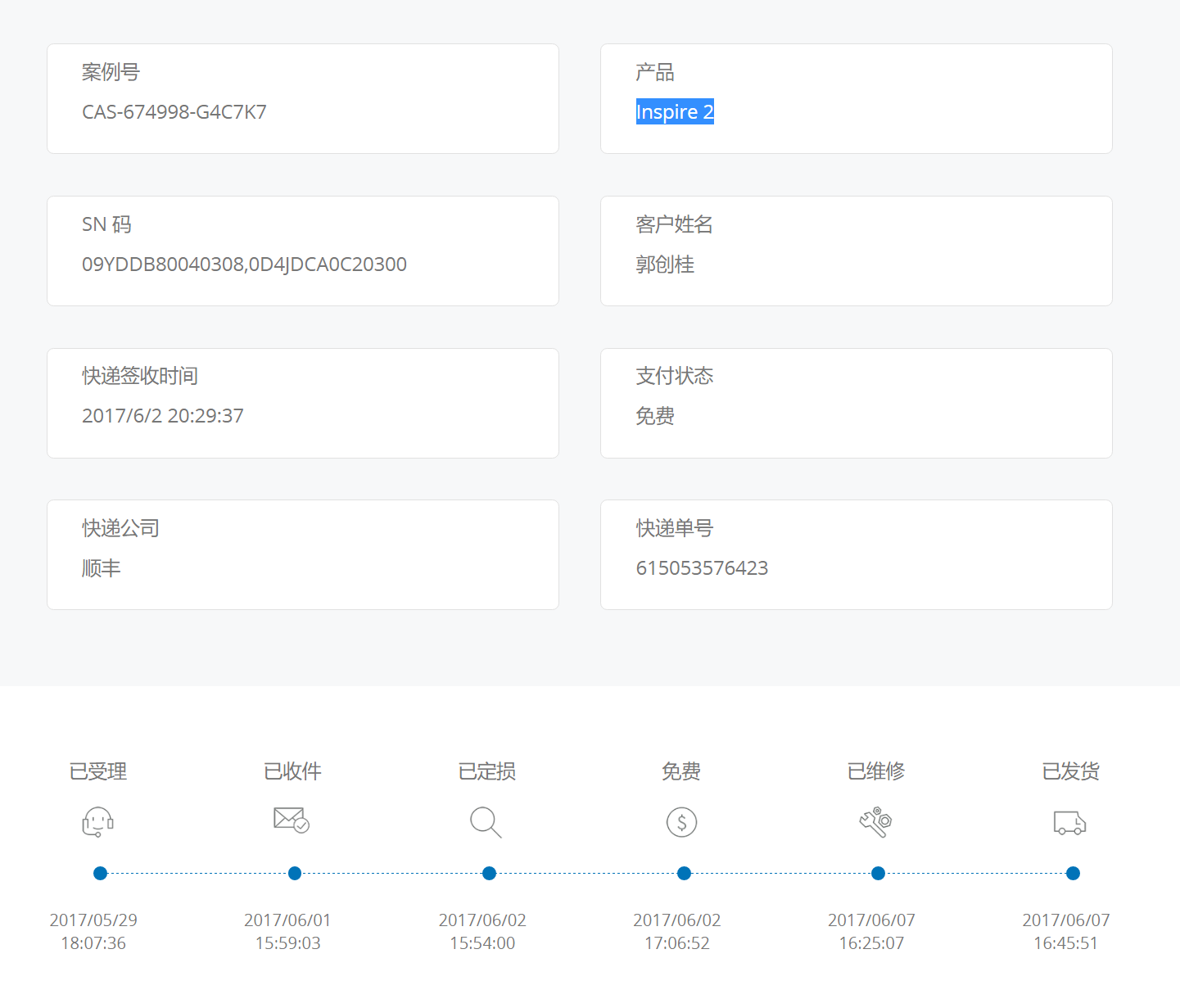Click the 支付状态 label

(675, 376)
